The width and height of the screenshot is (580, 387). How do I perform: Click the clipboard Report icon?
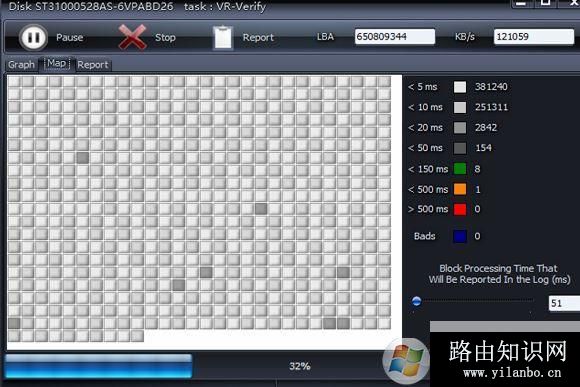pos(223,37)
